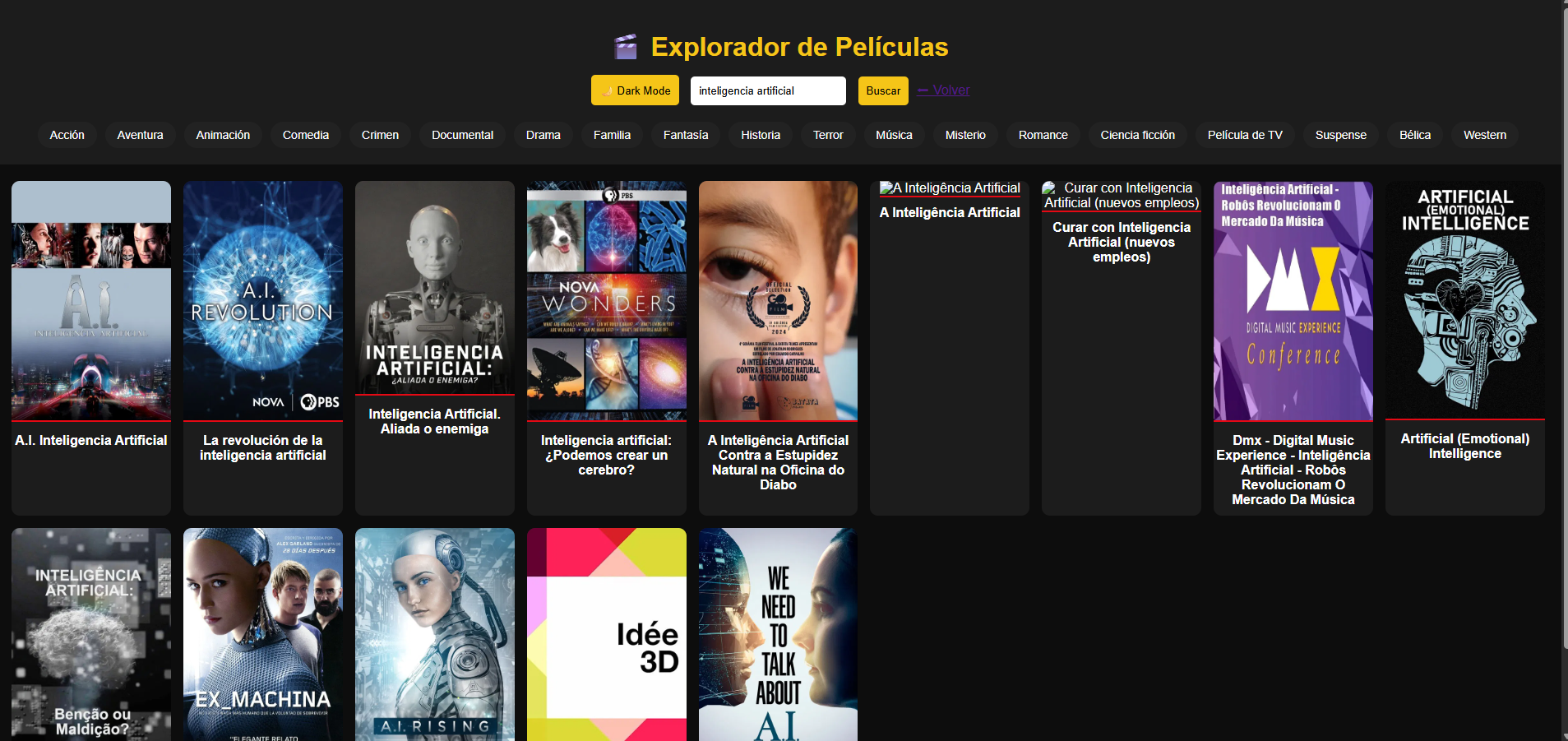Open the 'Aliada o enemiga' robot poster

(435, 288)
